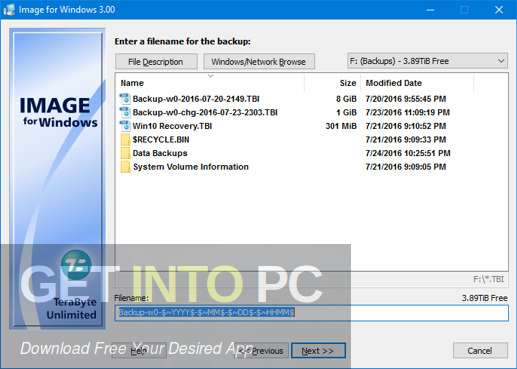
Task: Click the $RECYCLE.BIN folder icon
Action: (x=125, y=139)
